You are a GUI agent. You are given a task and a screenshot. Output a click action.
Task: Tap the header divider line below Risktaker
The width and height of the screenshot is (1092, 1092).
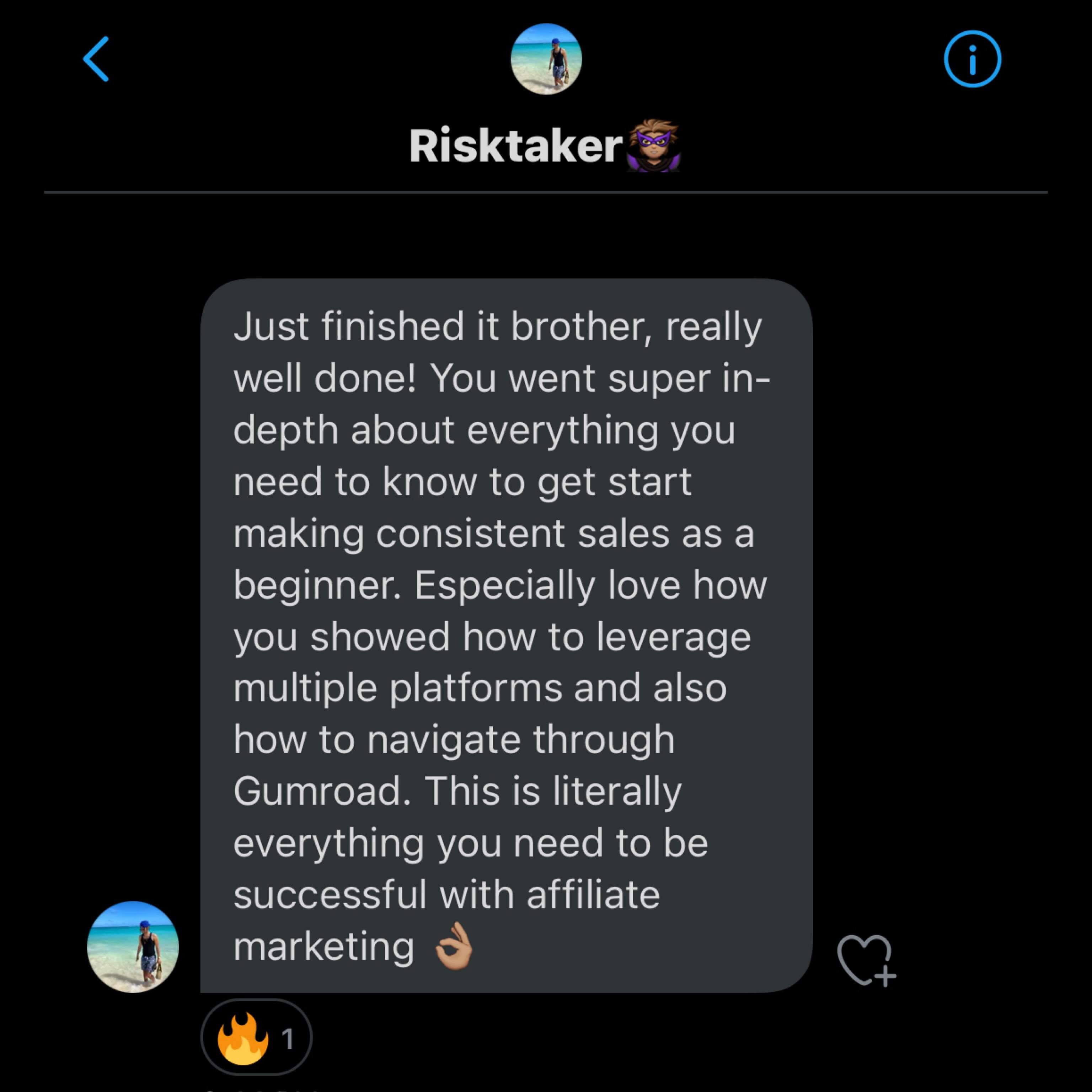point(546,192)
